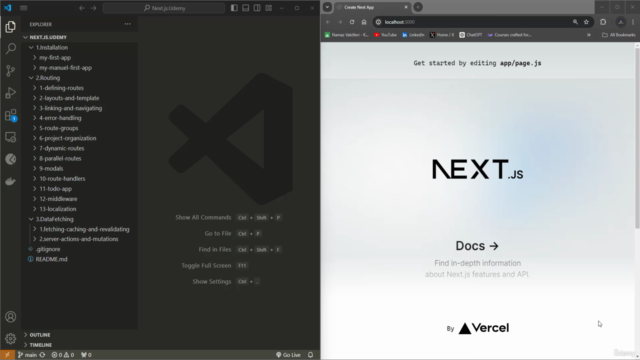Open .gitignore file
The image size is (640, 360).
point(79,249)
